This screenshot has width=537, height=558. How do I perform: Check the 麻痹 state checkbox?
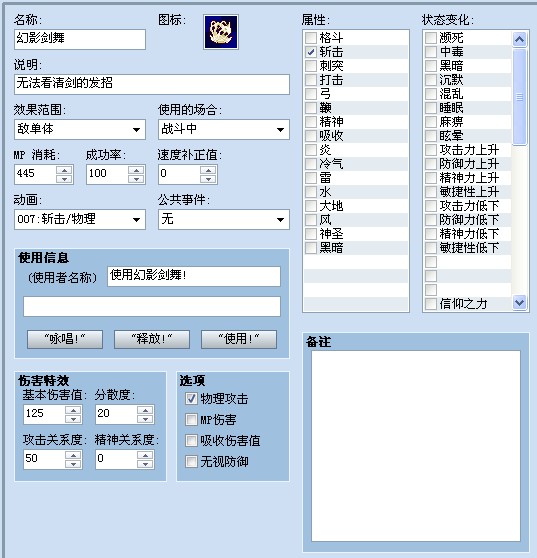(x=431, y=122)
